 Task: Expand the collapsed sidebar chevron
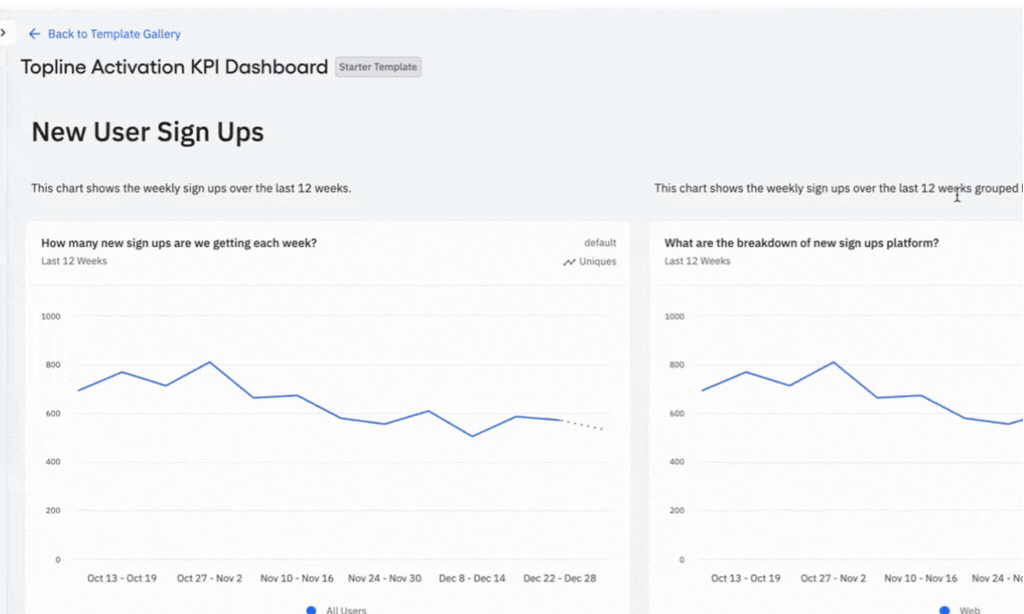point(3,33)
